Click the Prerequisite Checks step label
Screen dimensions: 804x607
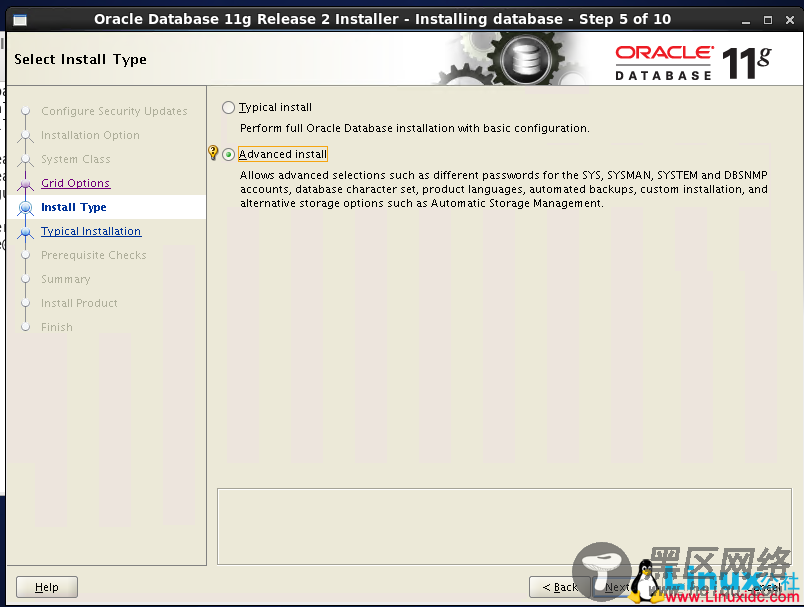(x=93, y=255)
